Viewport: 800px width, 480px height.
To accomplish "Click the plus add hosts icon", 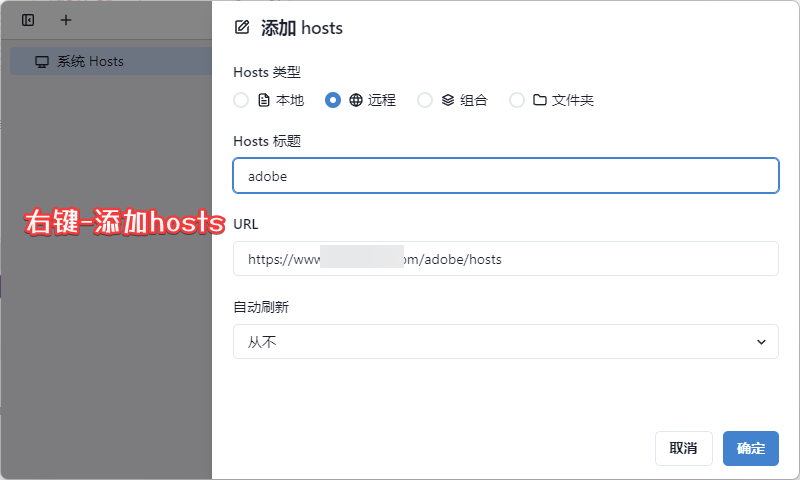I will coord(66,20).
